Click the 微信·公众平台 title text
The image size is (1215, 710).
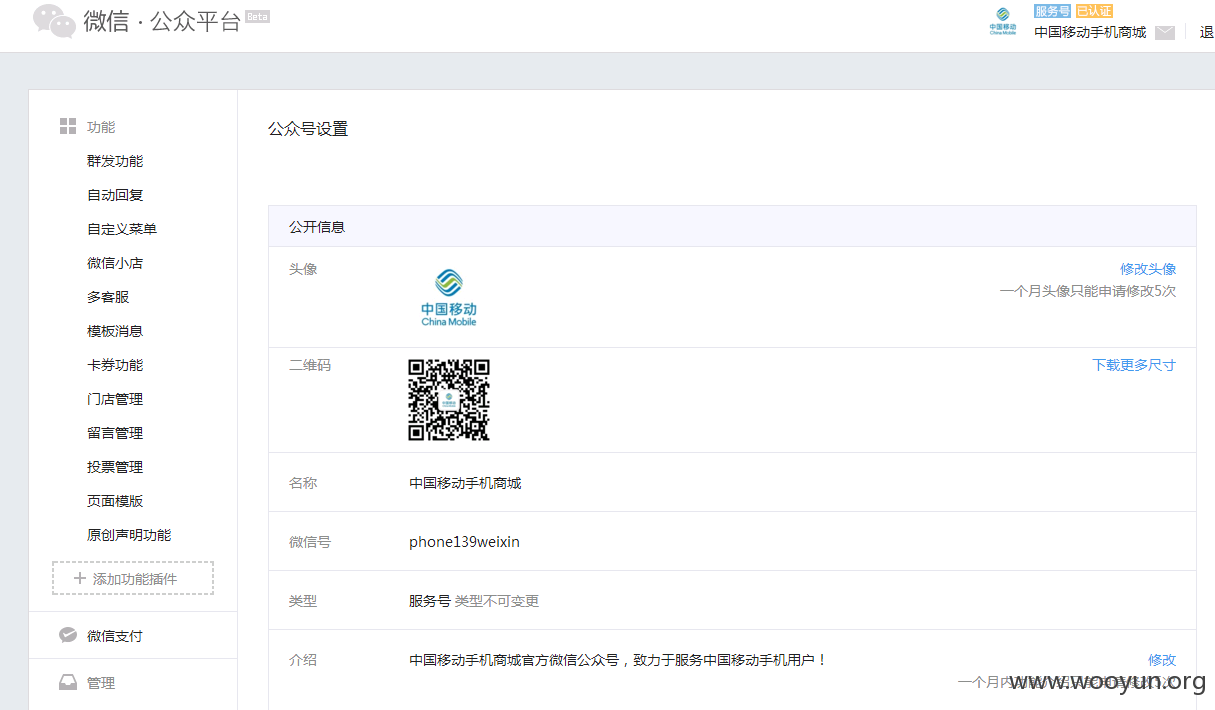click(162, 22)
